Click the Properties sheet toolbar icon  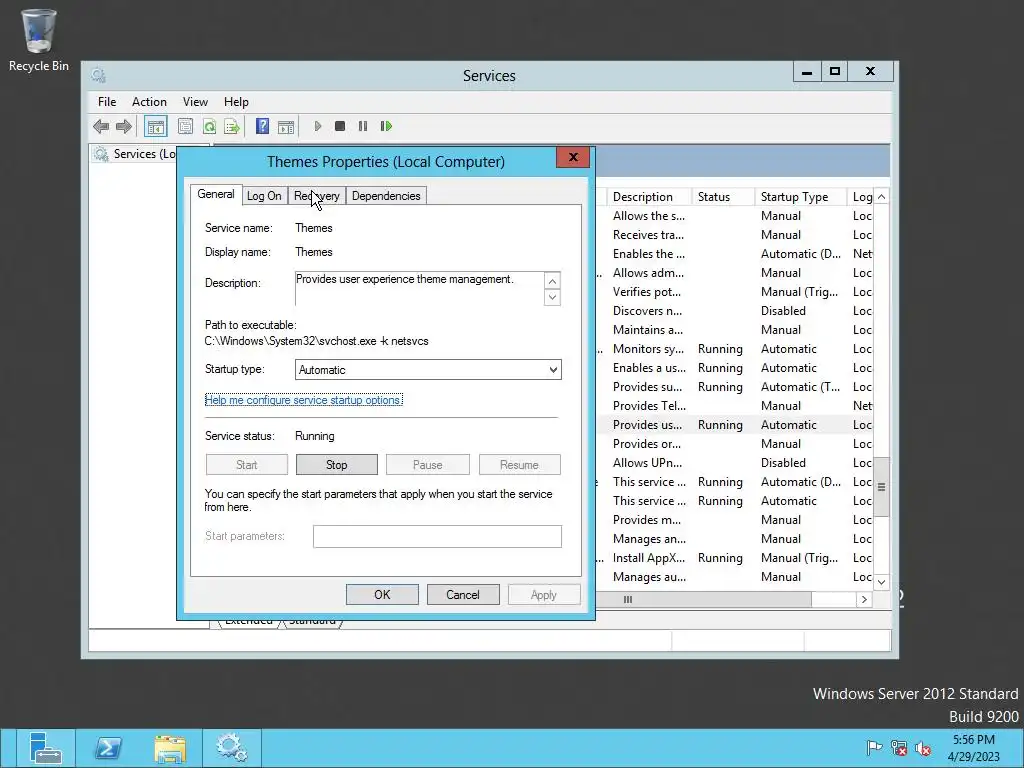[x=185, y=126]
